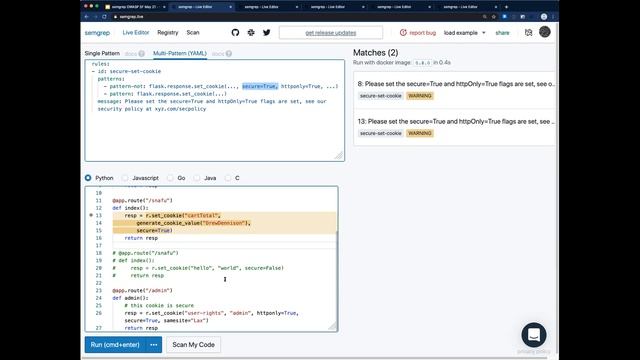Screen dimensions: 640x360
Task: Open the announcements icon beside share
Action: pyautogui.click(x=529, y=33)
